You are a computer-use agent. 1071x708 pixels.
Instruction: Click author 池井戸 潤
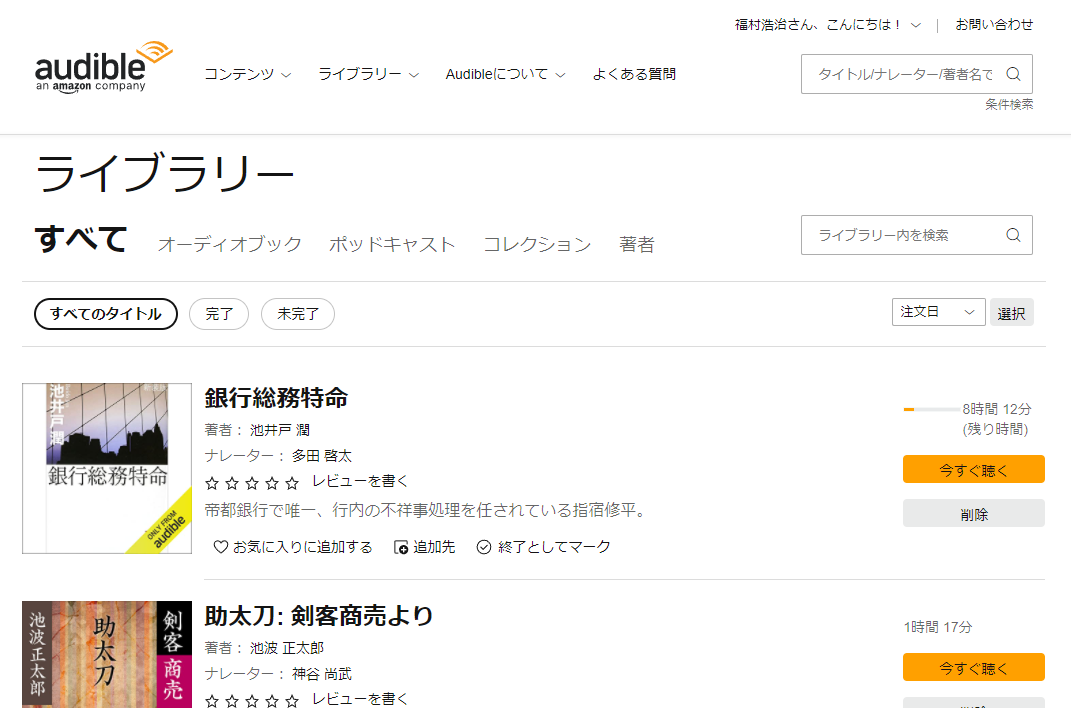coord(280,430)
